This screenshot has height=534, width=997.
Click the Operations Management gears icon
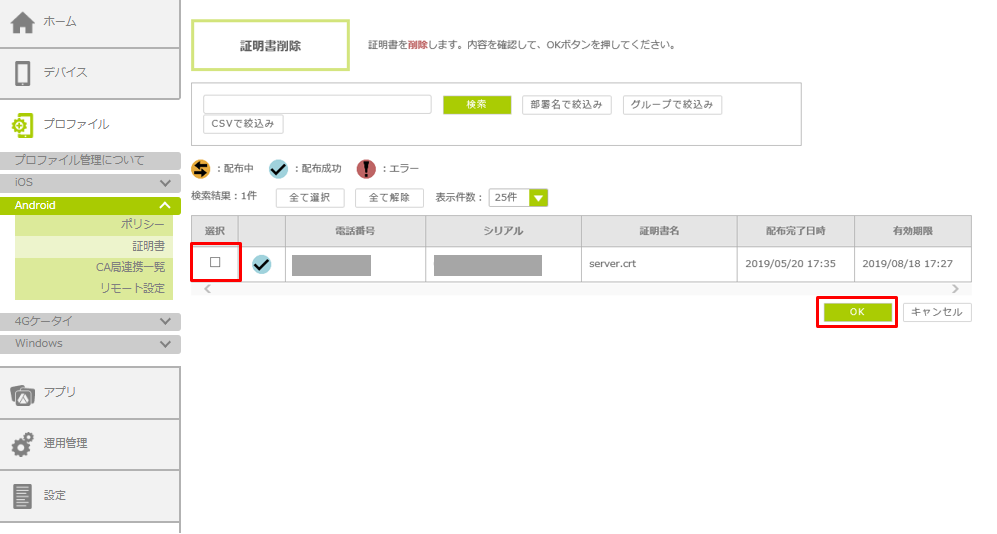[22, 444]
